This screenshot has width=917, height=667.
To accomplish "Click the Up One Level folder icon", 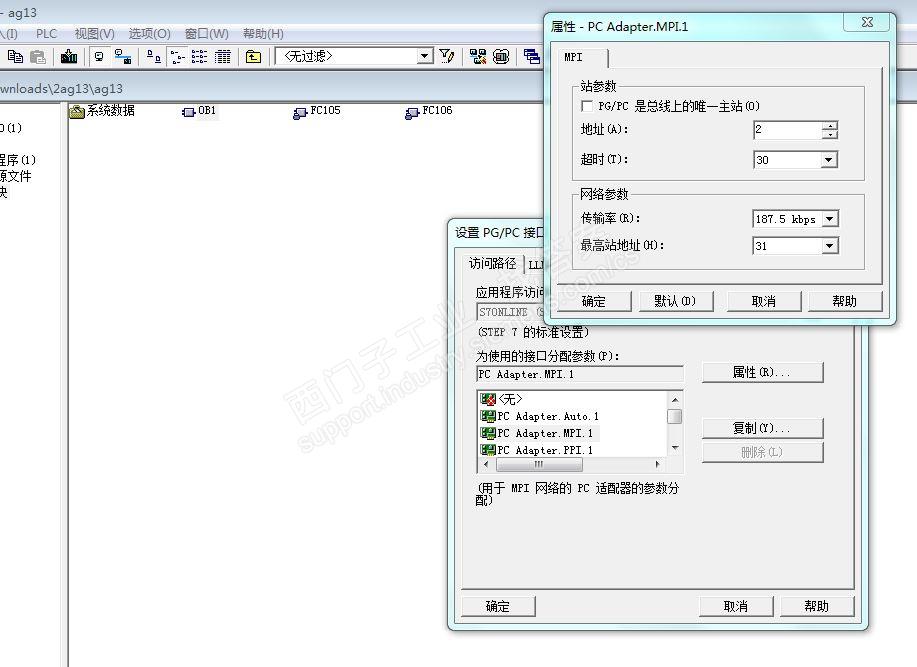I will (x=253, y=57).
